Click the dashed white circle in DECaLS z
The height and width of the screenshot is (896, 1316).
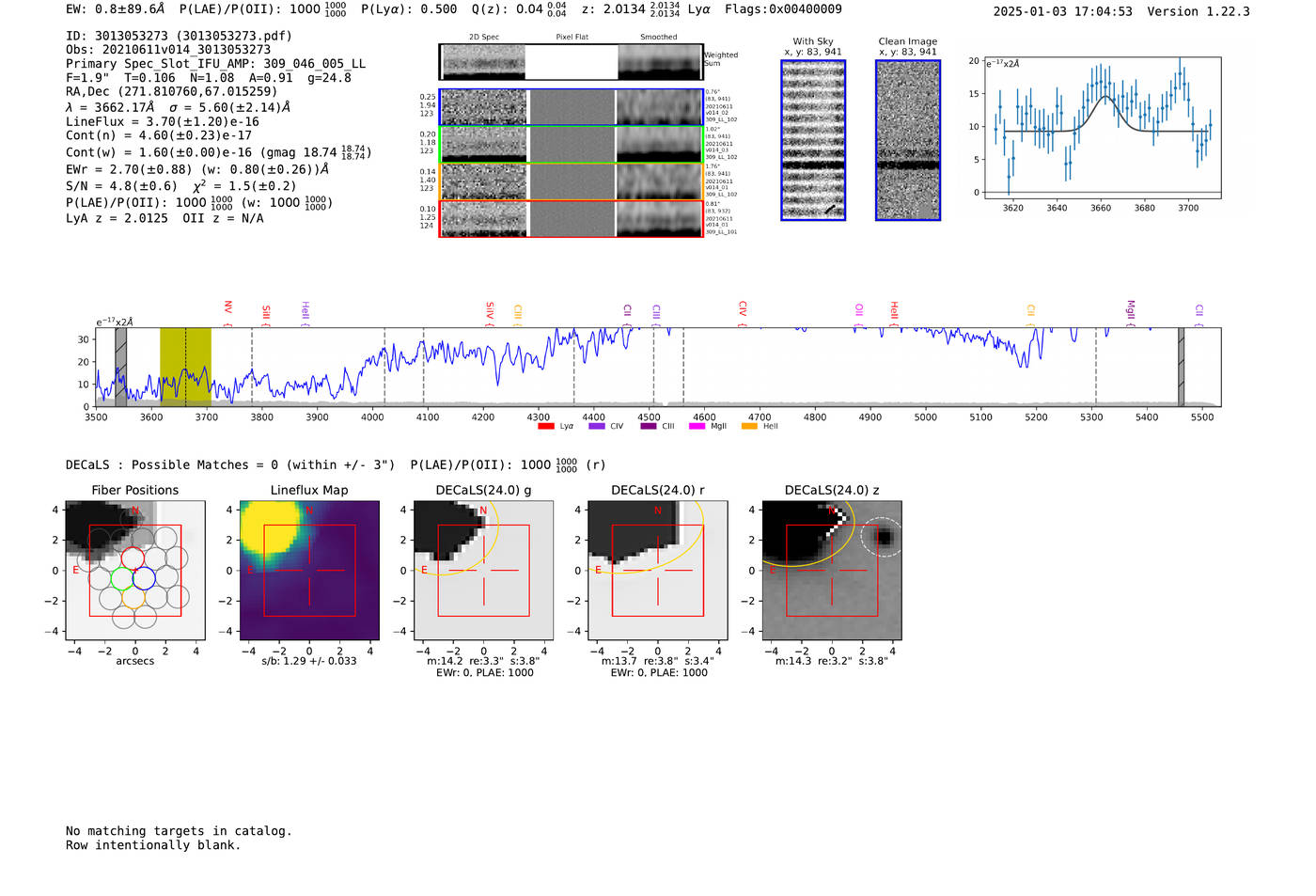882,537
